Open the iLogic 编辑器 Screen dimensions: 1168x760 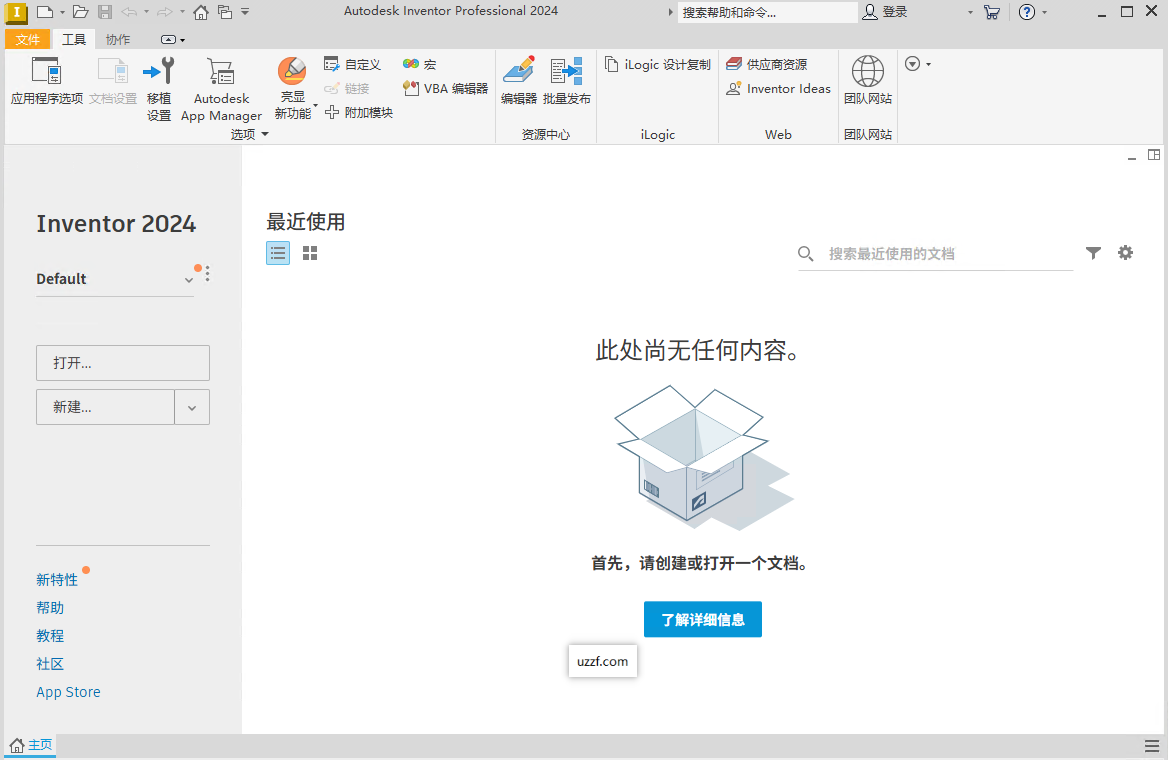(518, 80)
